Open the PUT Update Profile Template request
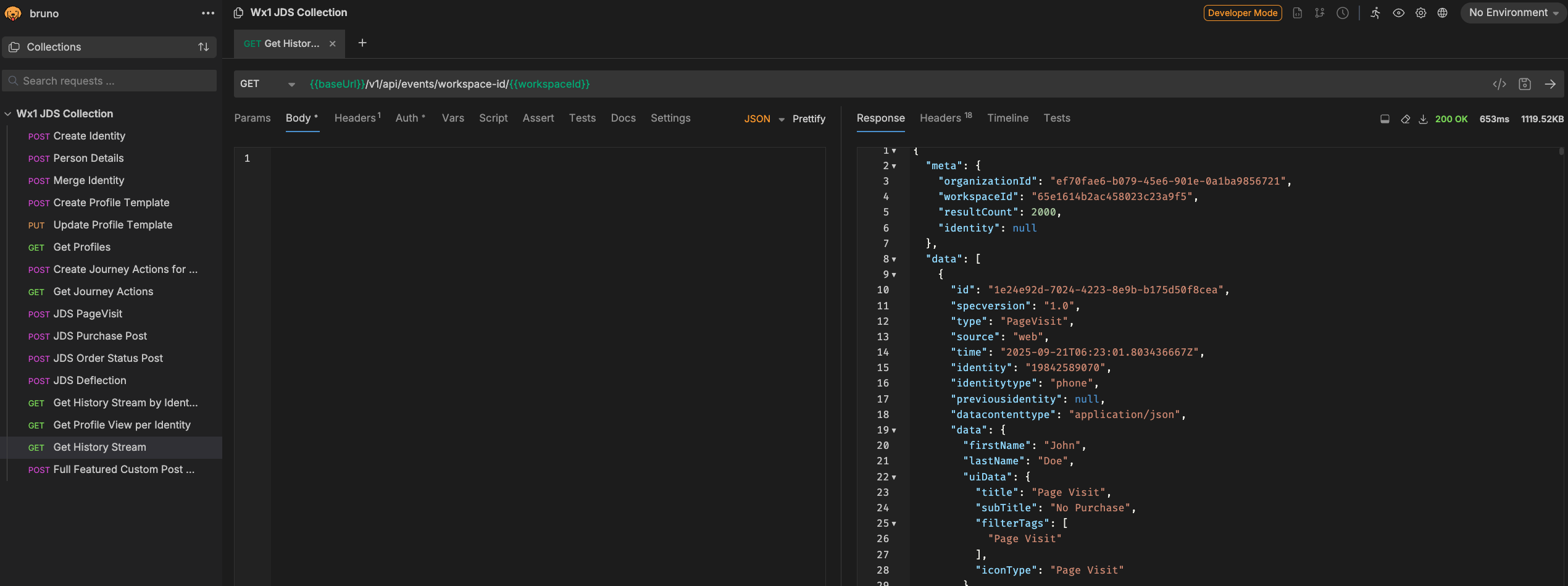Viewport: 1568px width, 586px height. [x=111, y=225]
